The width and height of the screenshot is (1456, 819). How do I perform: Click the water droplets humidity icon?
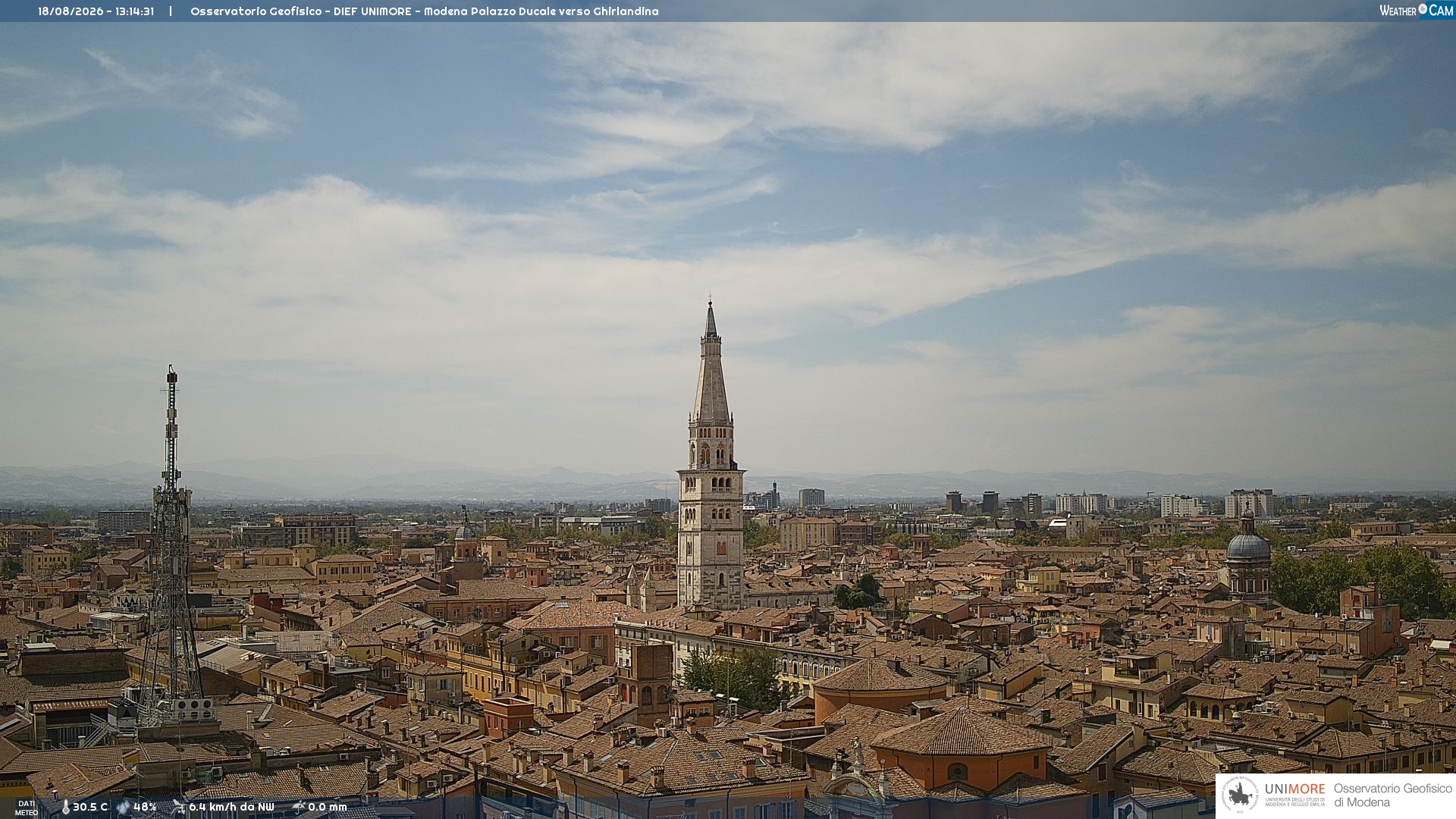coord(124,807)
